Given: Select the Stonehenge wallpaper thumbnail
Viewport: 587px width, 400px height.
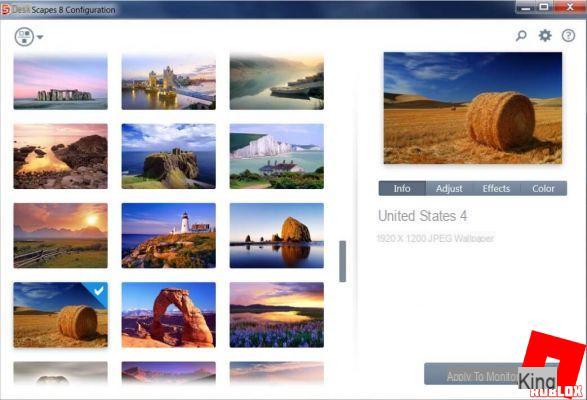Looking at the screenshot, I should (x=61, y=82).
